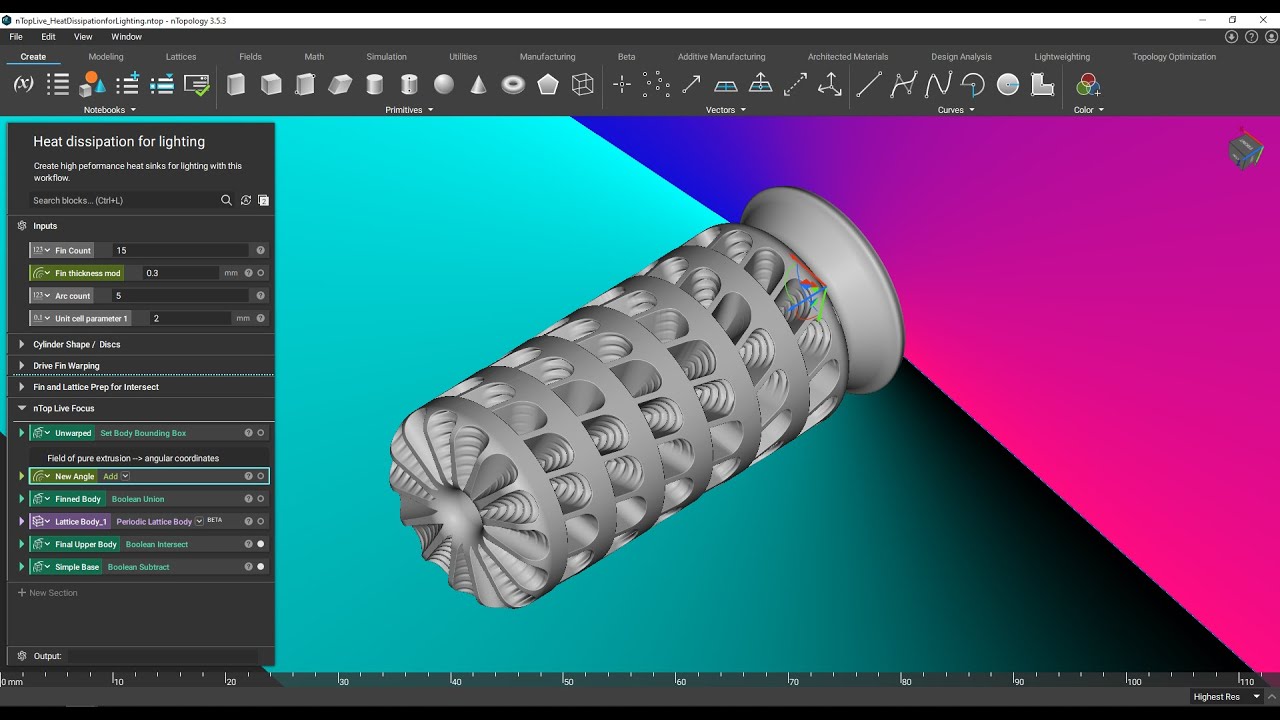Viewport: 1280px width, 720px height.
Task: Open the user account icon
Action: pyautogui.click(x=1269, y=37)
